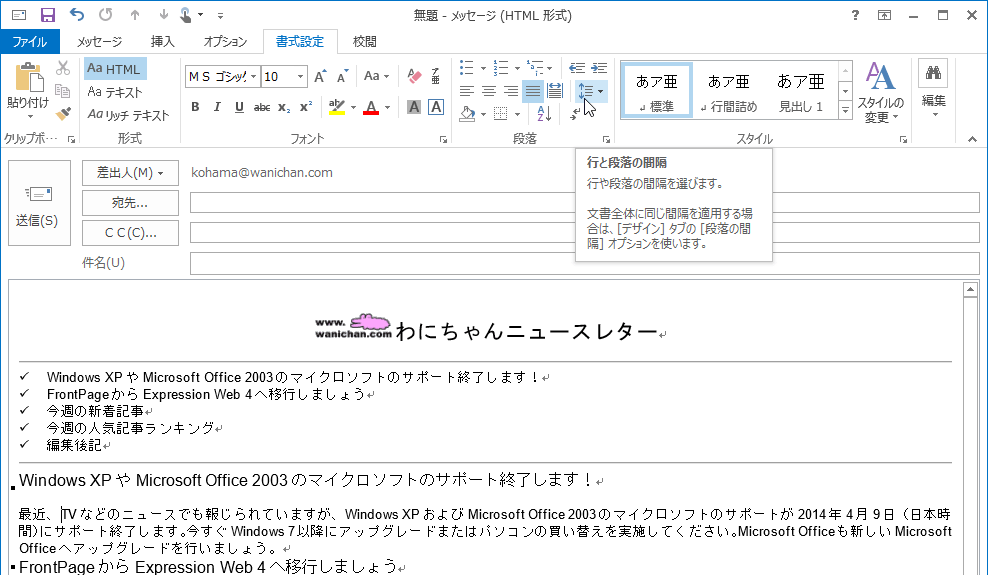Open numbered list style dropdown arrow
The width and height of the screenshot is (988, 575).
click(x=517, y=68)
